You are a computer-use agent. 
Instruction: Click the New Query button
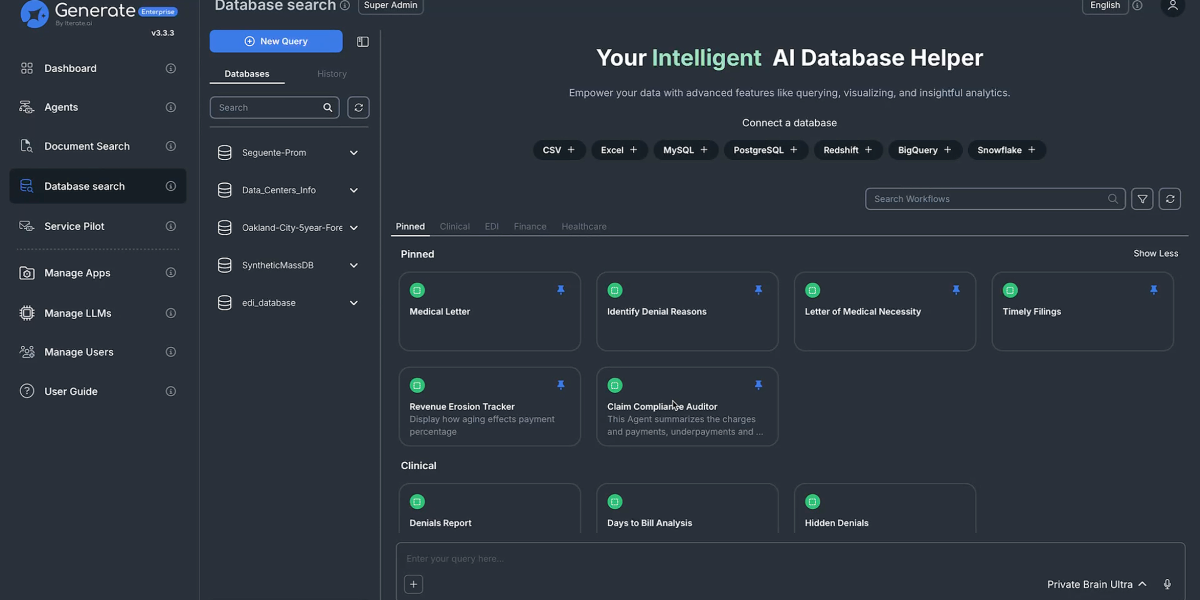click(276, 40)
